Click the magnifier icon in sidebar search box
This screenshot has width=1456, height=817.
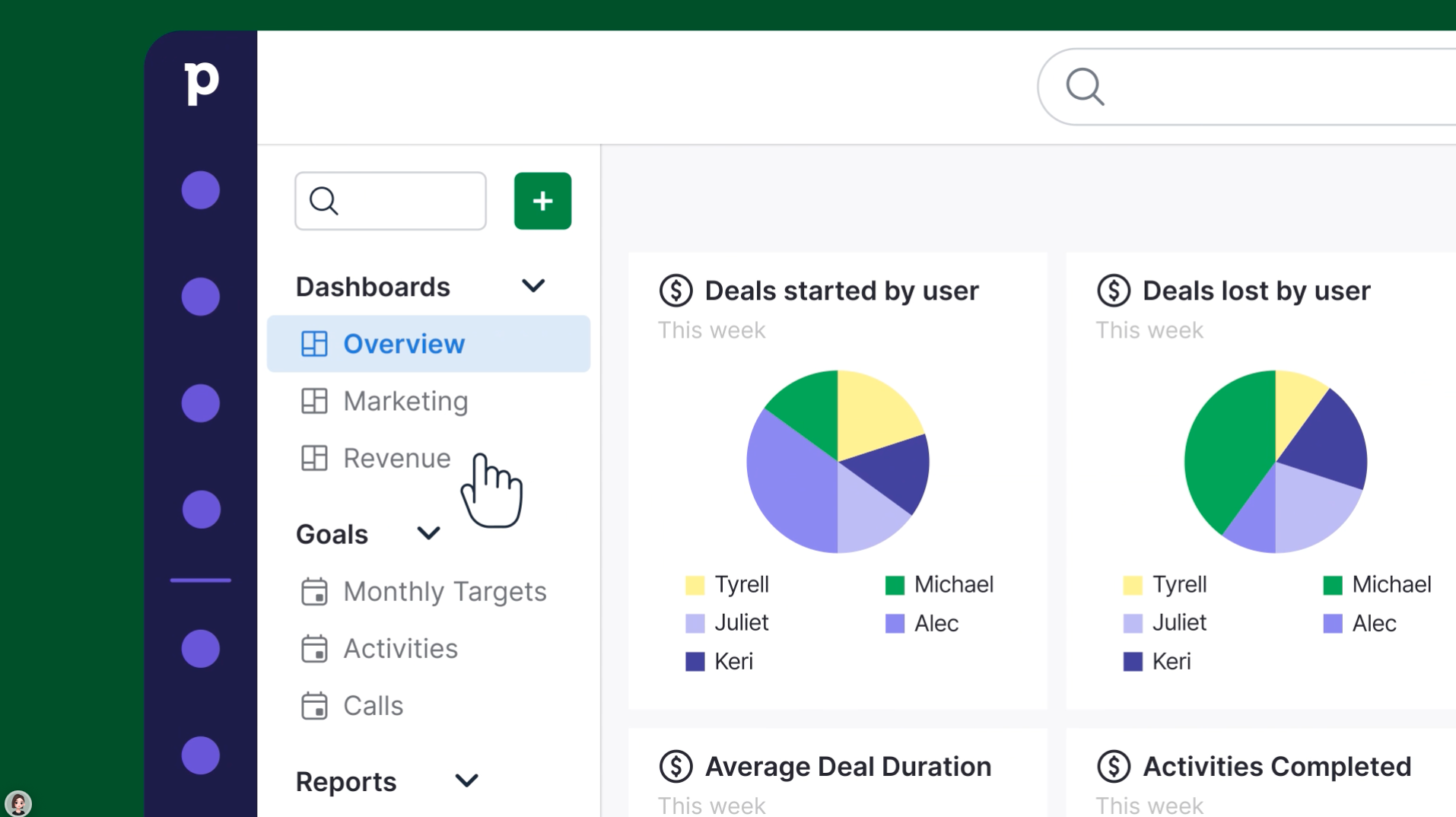click(324, 202)
